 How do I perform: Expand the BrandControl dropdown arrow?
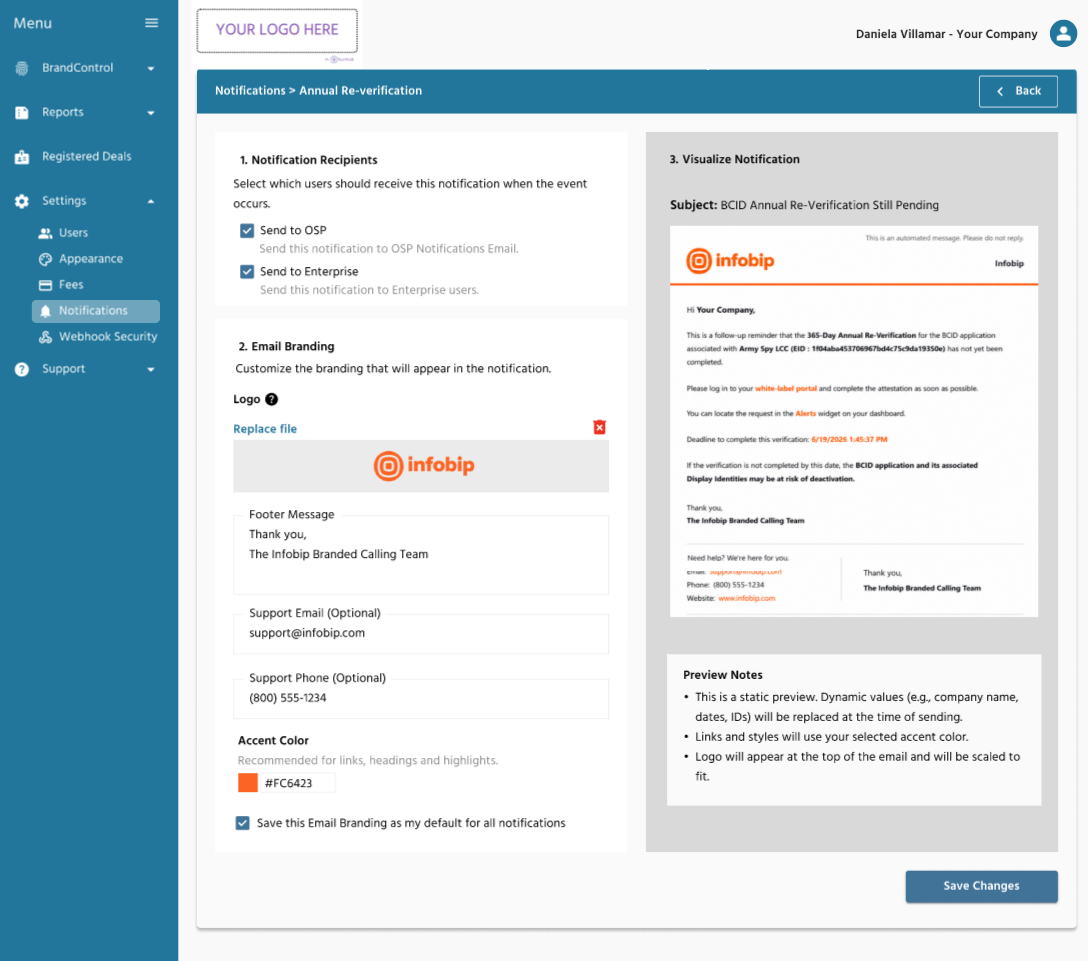[151, 69]
